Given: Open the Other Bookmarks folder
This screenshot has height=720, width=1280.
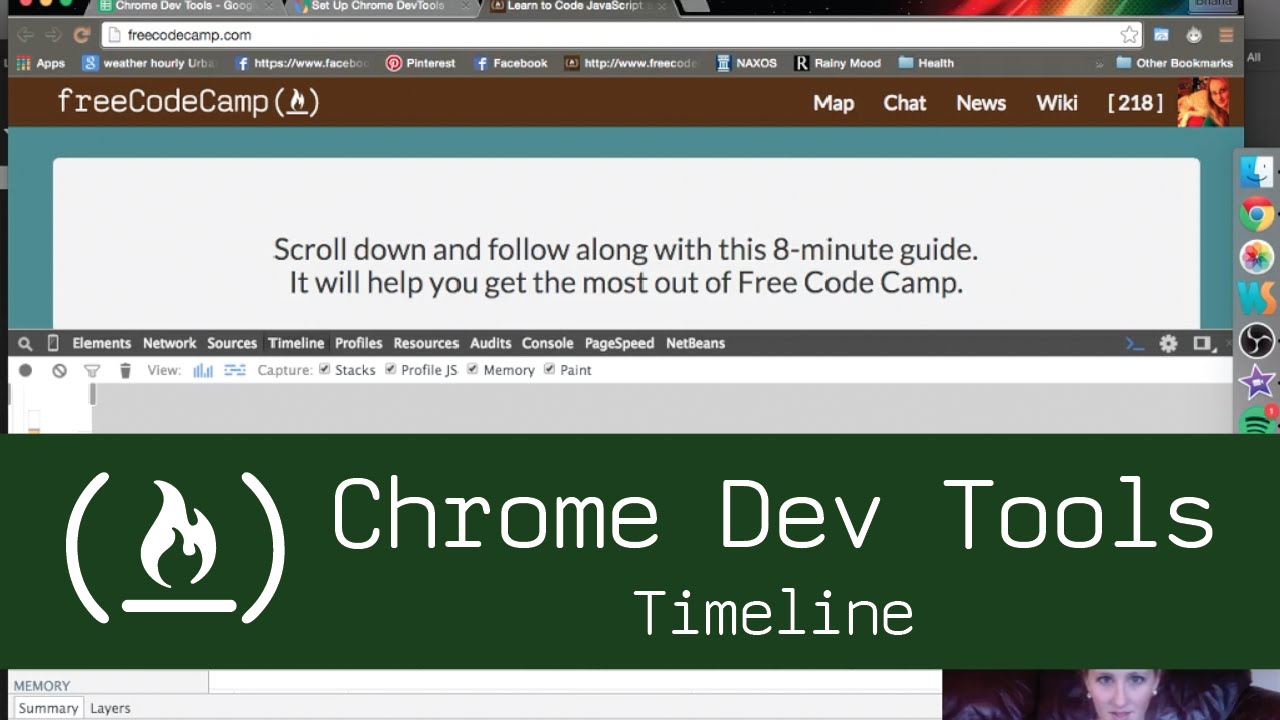Looking at the screenshot, I should pos(1174,63).
